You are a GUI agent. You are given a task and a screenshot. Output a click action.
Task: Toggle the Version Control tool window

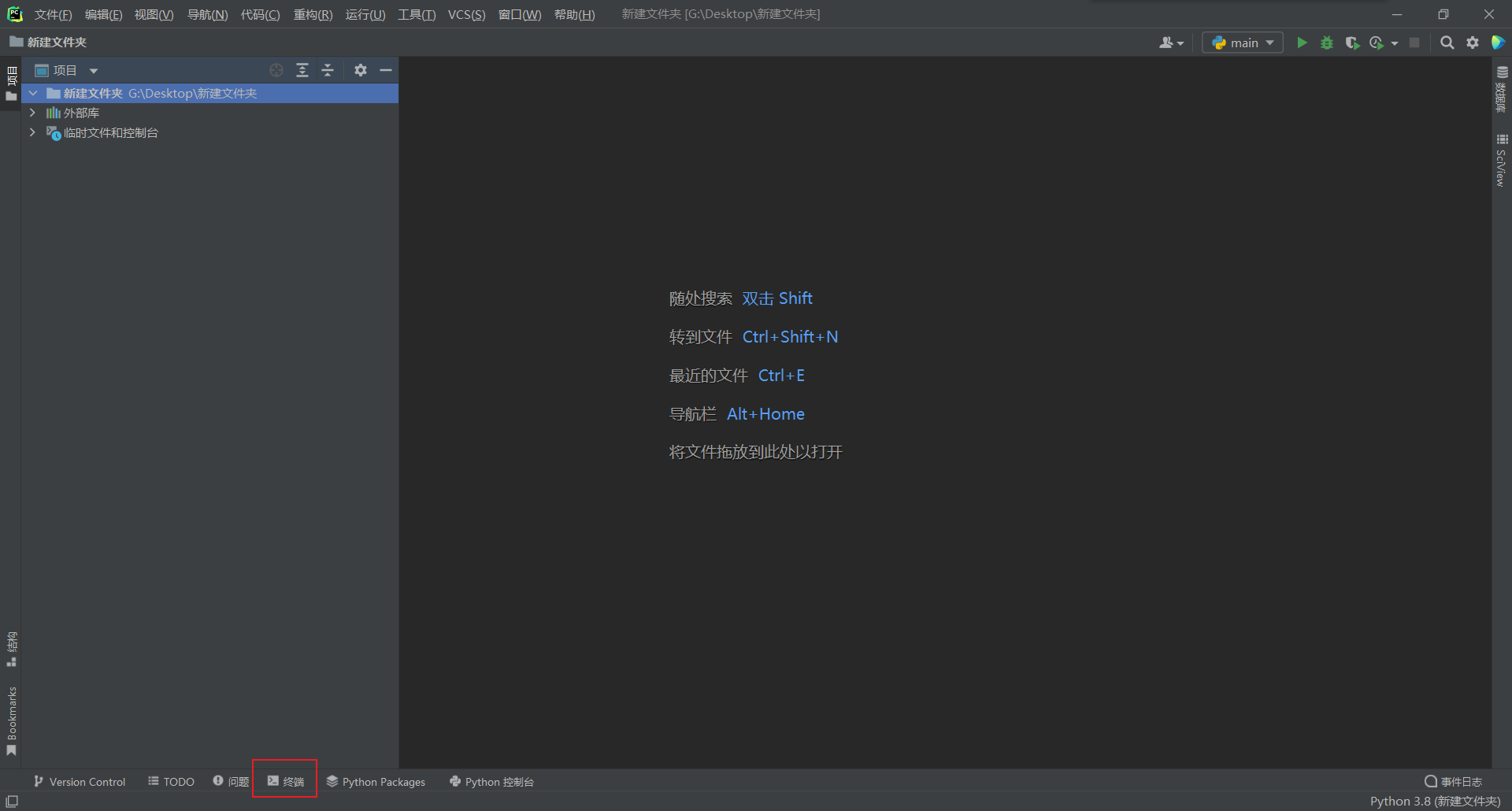pyautogui.click(x=79, y=781)
